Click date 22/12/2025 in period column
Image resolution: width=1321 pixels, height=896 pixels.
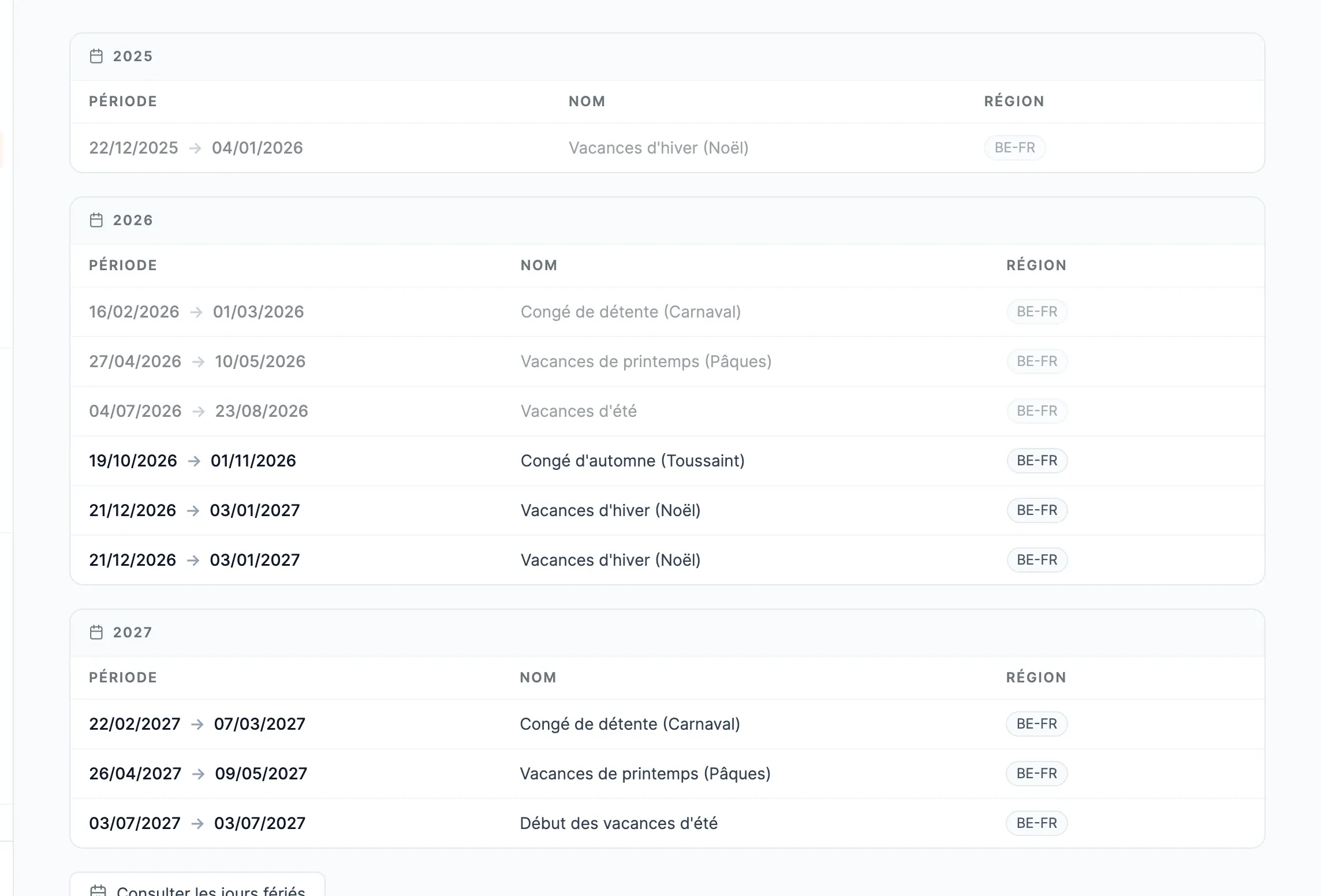coord(133,148)
